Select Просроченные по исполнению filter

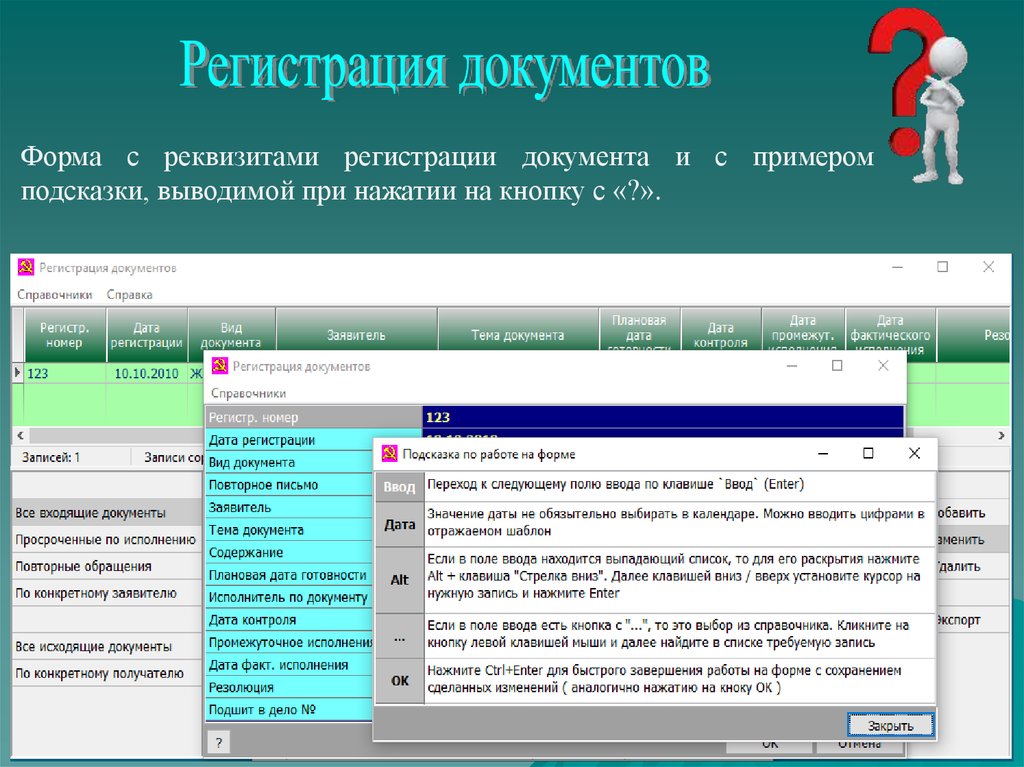tap(105, 540)
